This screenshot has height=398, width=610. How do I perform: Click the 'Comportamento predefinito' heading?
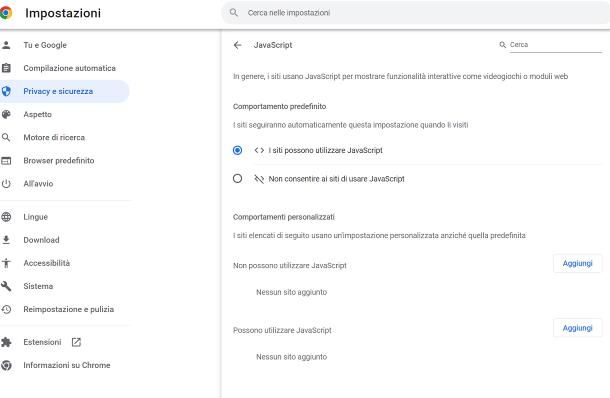click(x=279, y=106)
